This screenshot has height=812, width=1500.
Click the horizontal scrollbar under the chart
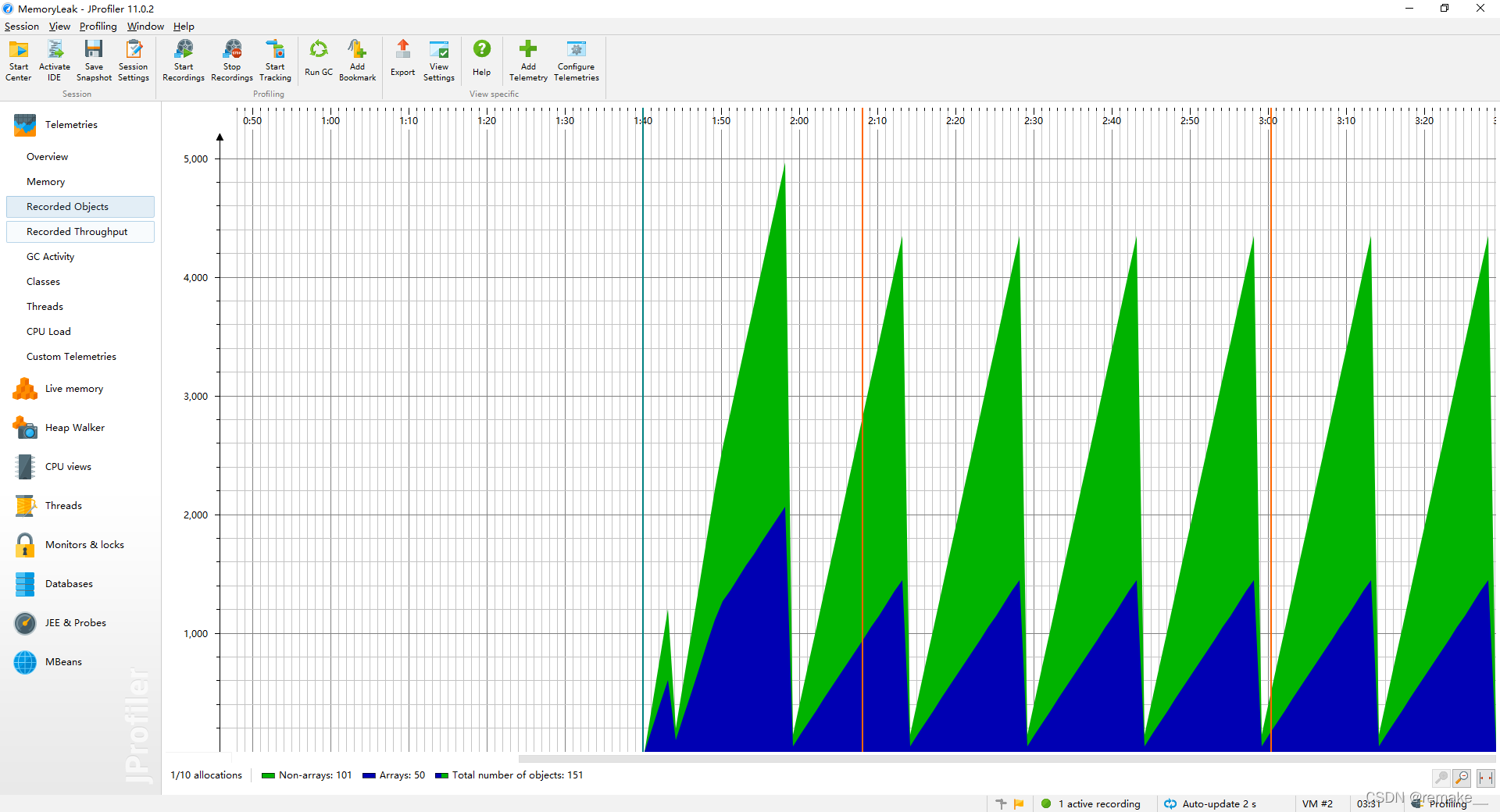(x=1007, y=758)
